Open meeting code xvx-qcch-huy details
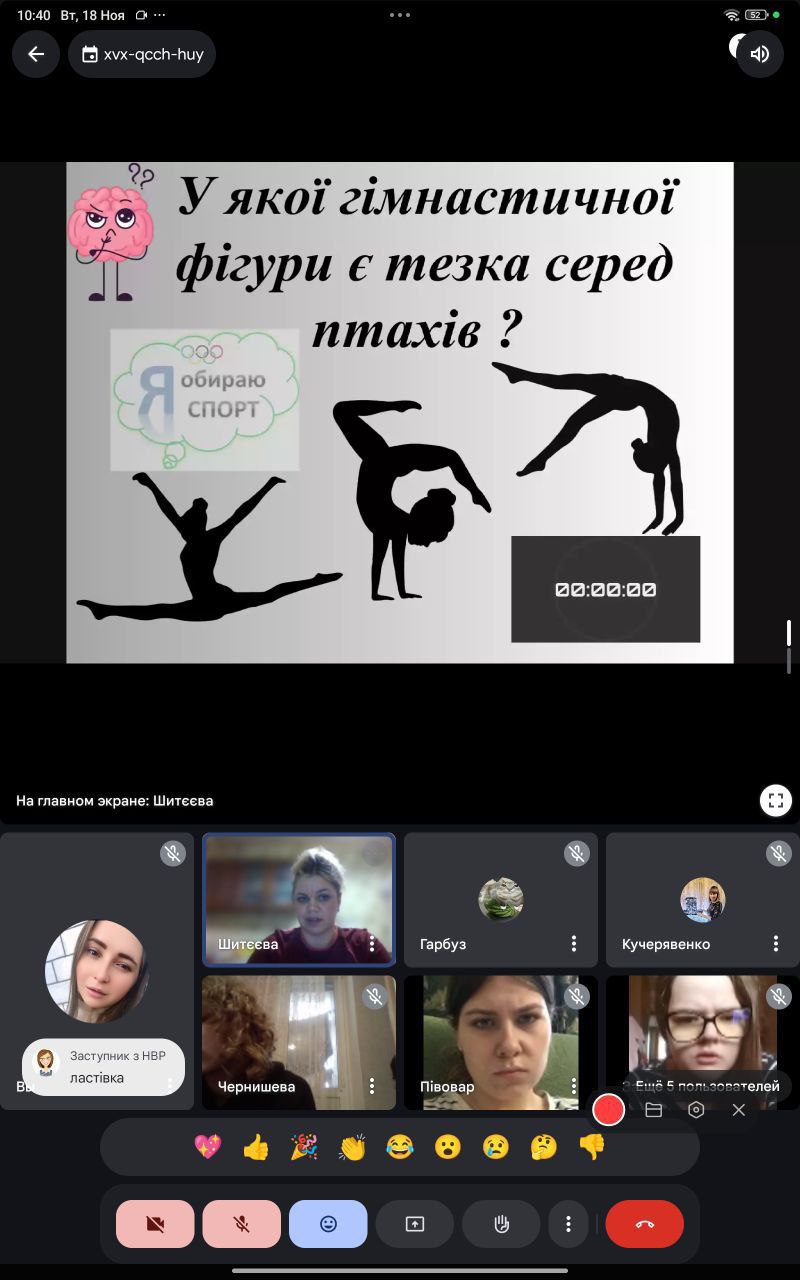Viewport: 800px width, 1280px height. (x=142, y=54)
